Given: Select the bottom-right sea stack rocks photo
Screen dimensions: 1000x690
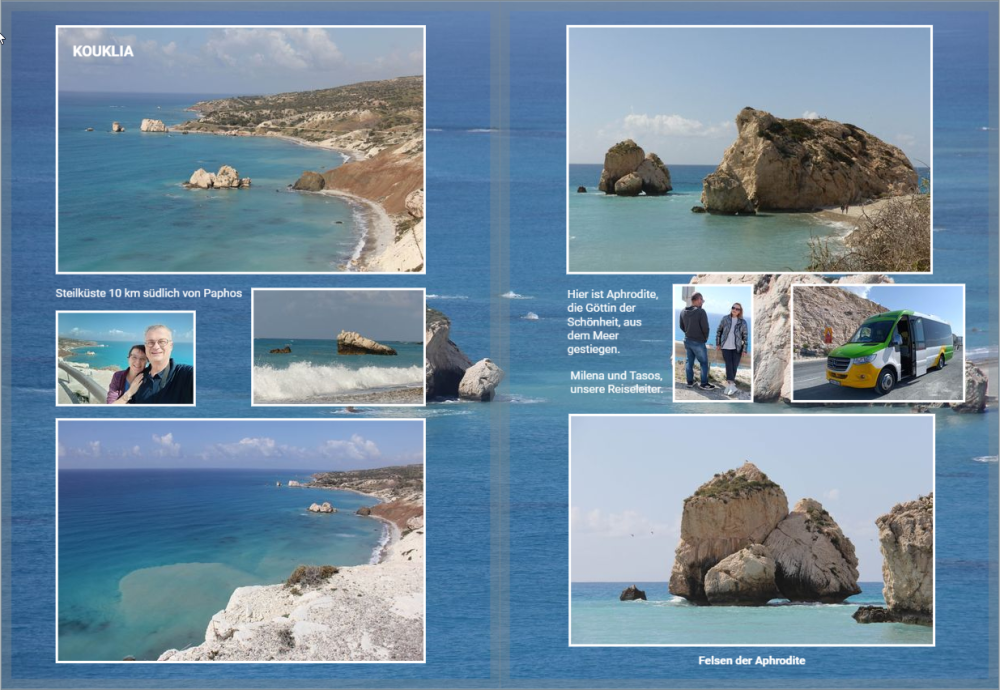Looking at the screenshot, I should point(751,530).
